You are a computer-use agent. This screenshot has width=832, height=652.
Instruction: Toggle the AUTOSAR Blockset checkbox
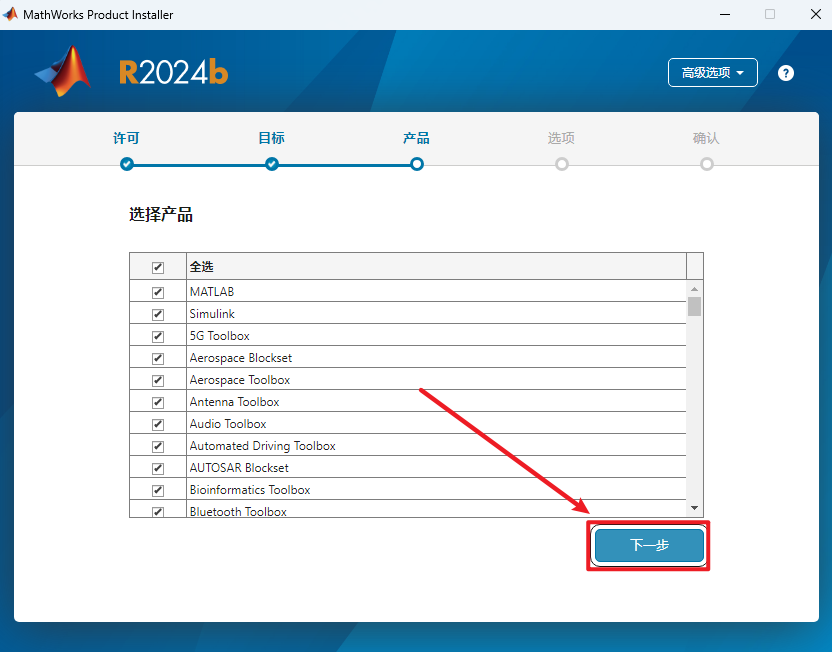(158, 468)
